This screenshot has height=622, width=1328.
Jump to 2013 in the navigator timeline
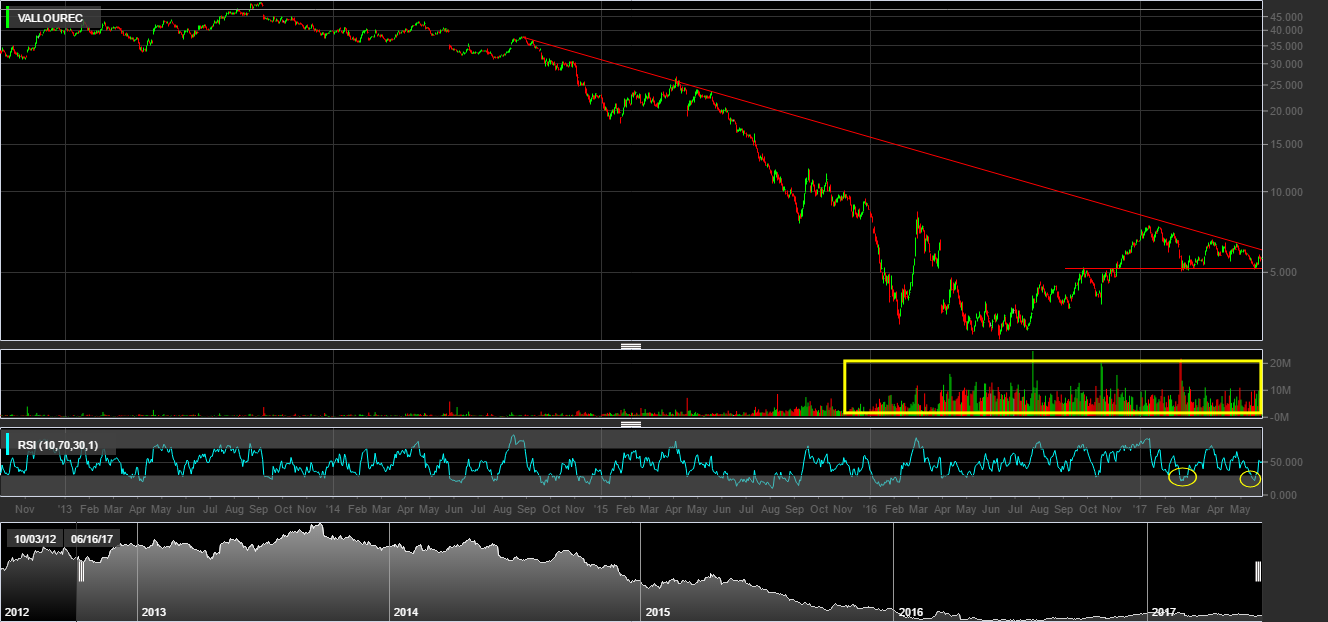pos(154,611)
